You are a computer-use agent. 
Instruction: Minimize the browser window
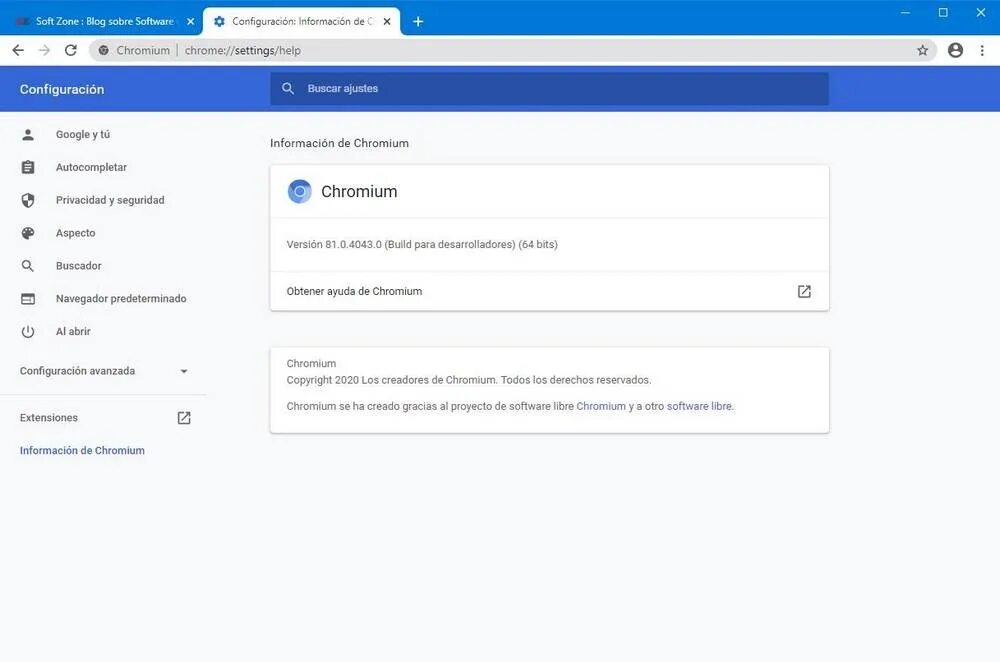(905, 13)
